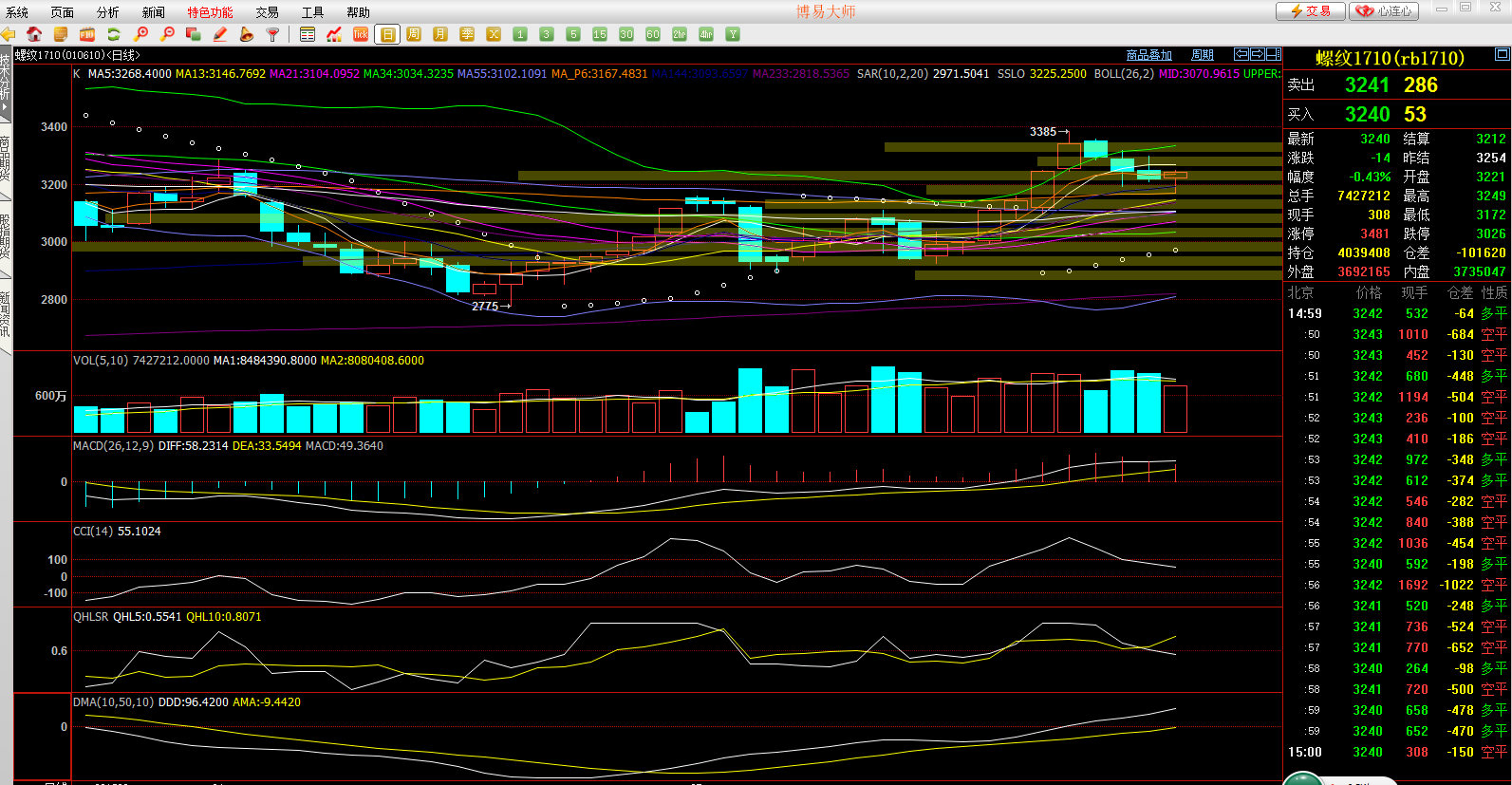Zoom in the chart with magnifier plus
Image resolution: width=1512 pixels, height=785 pixels.
point(141,34)
